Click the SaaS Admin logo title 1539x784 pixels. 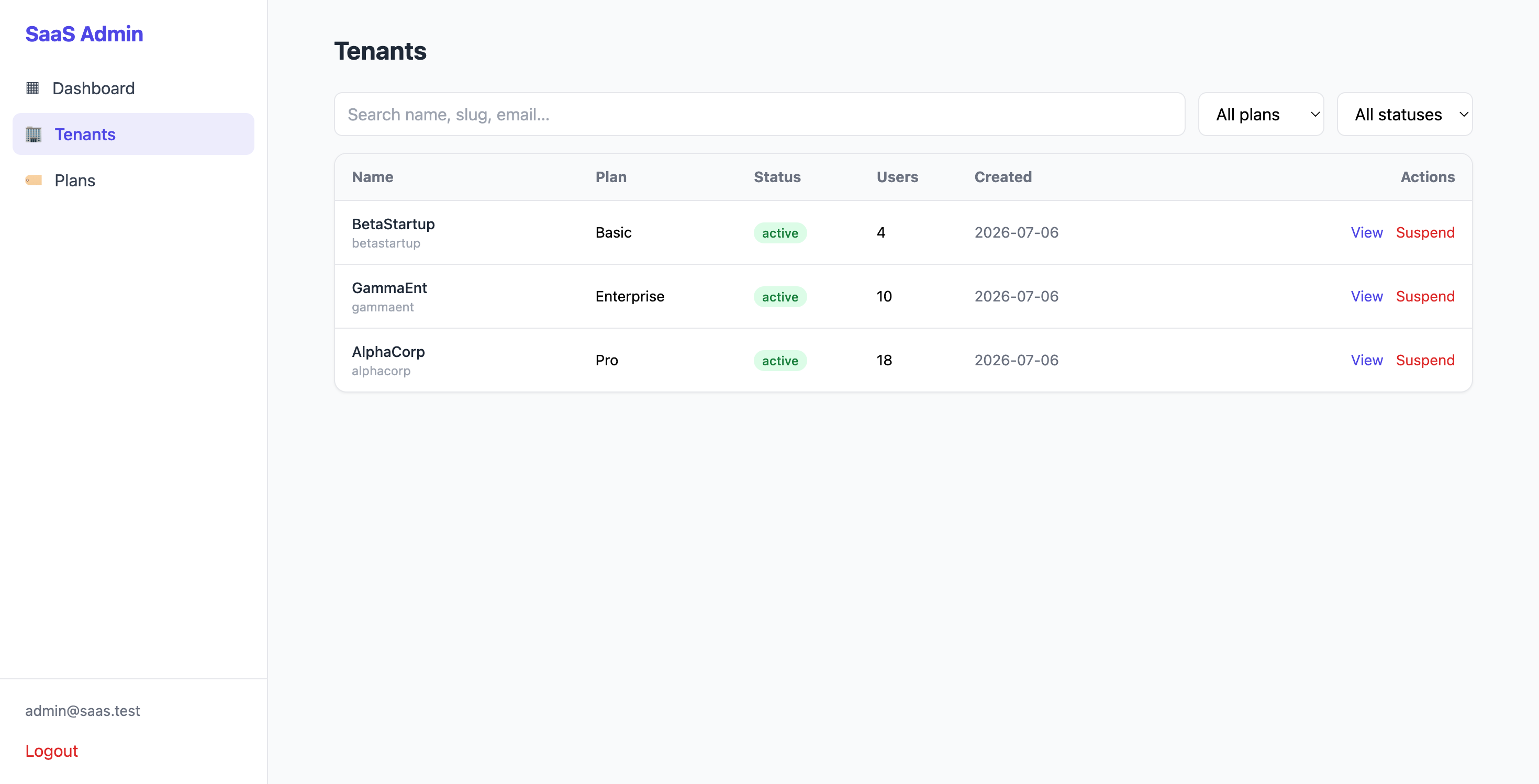84,34
